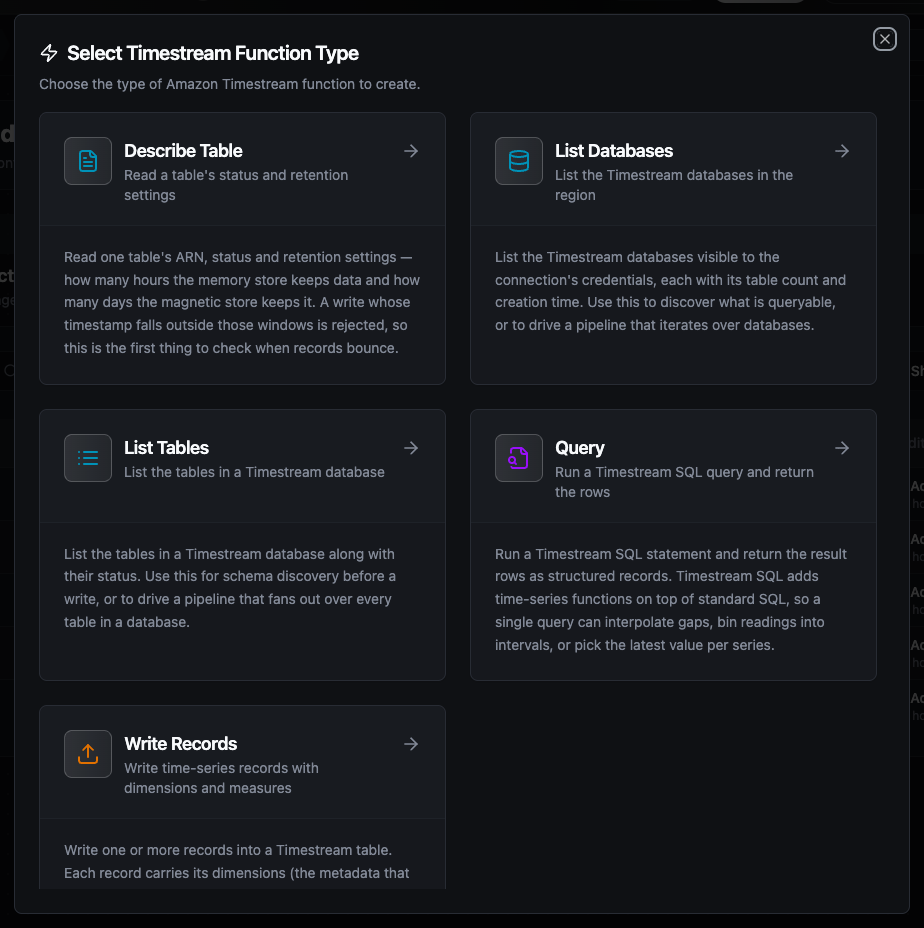The height and width of the screenshot is (928, 924).
Task: Click the arrow on the List Databases card
Action: tap(842, 151)
